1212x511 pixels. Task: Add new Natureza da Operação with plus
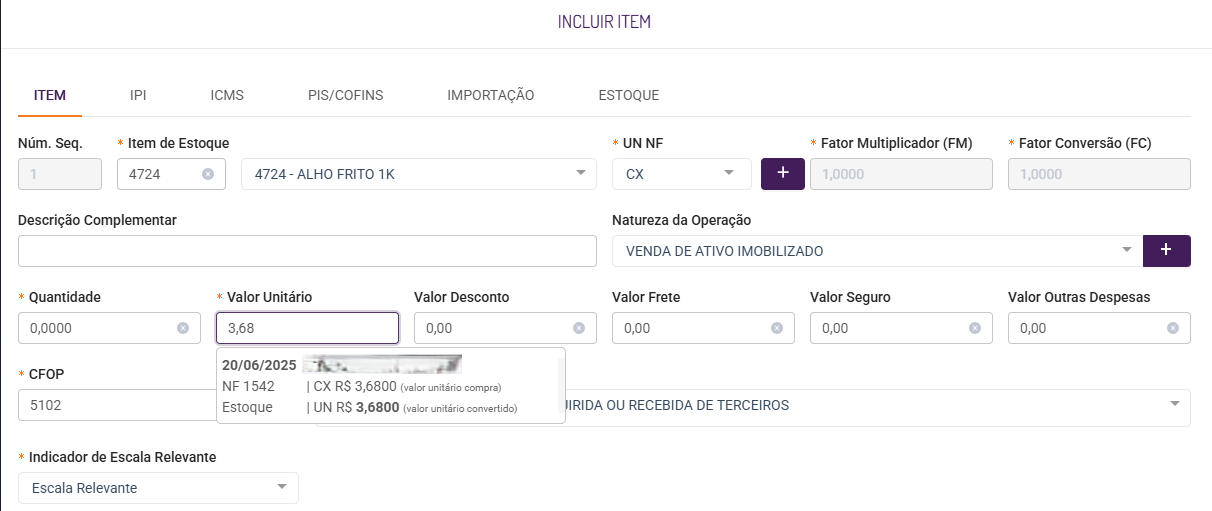[x=1167, y=251]
